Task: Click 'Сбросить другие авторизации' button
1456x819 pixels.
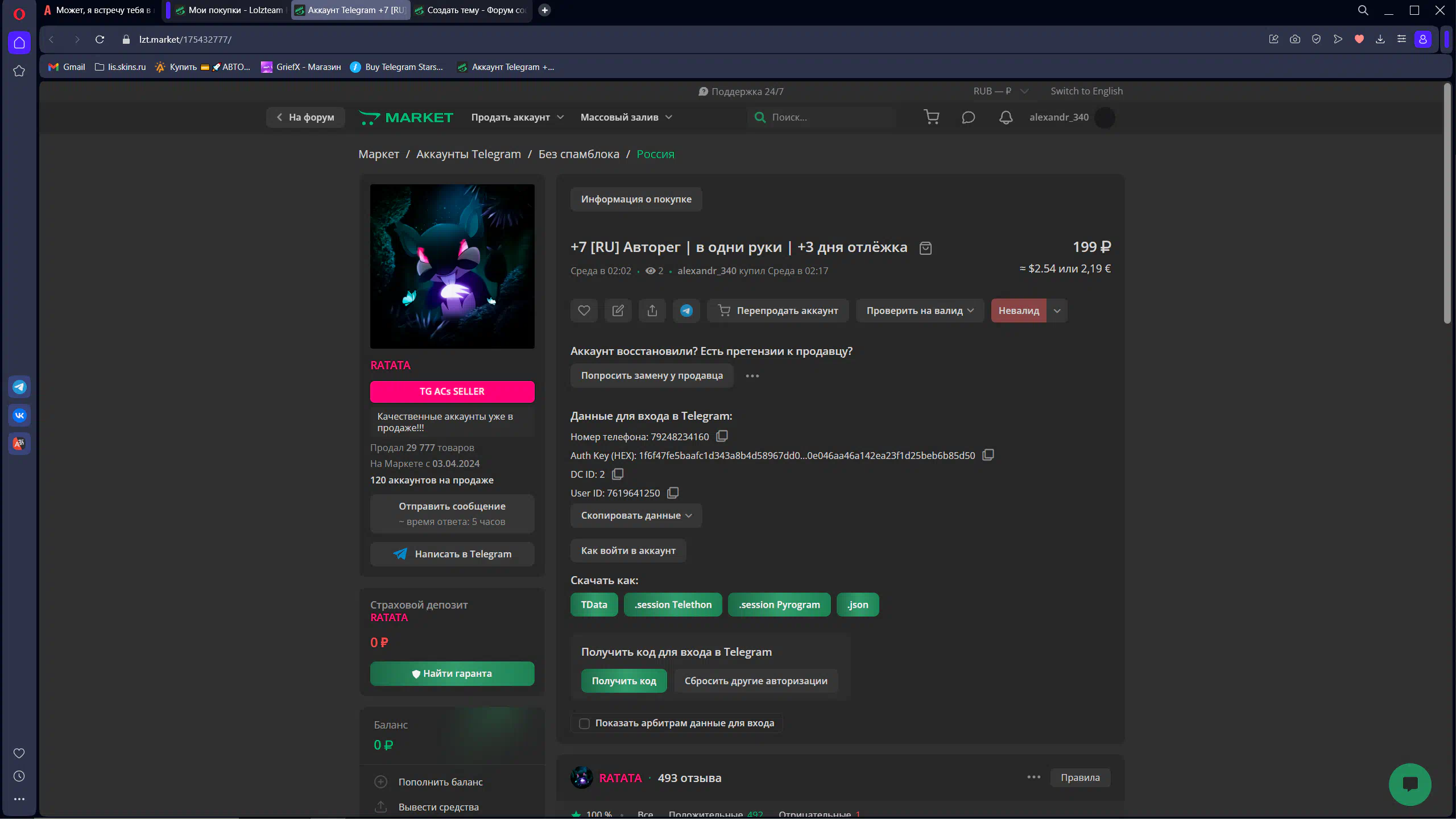Action: [756, 681]
